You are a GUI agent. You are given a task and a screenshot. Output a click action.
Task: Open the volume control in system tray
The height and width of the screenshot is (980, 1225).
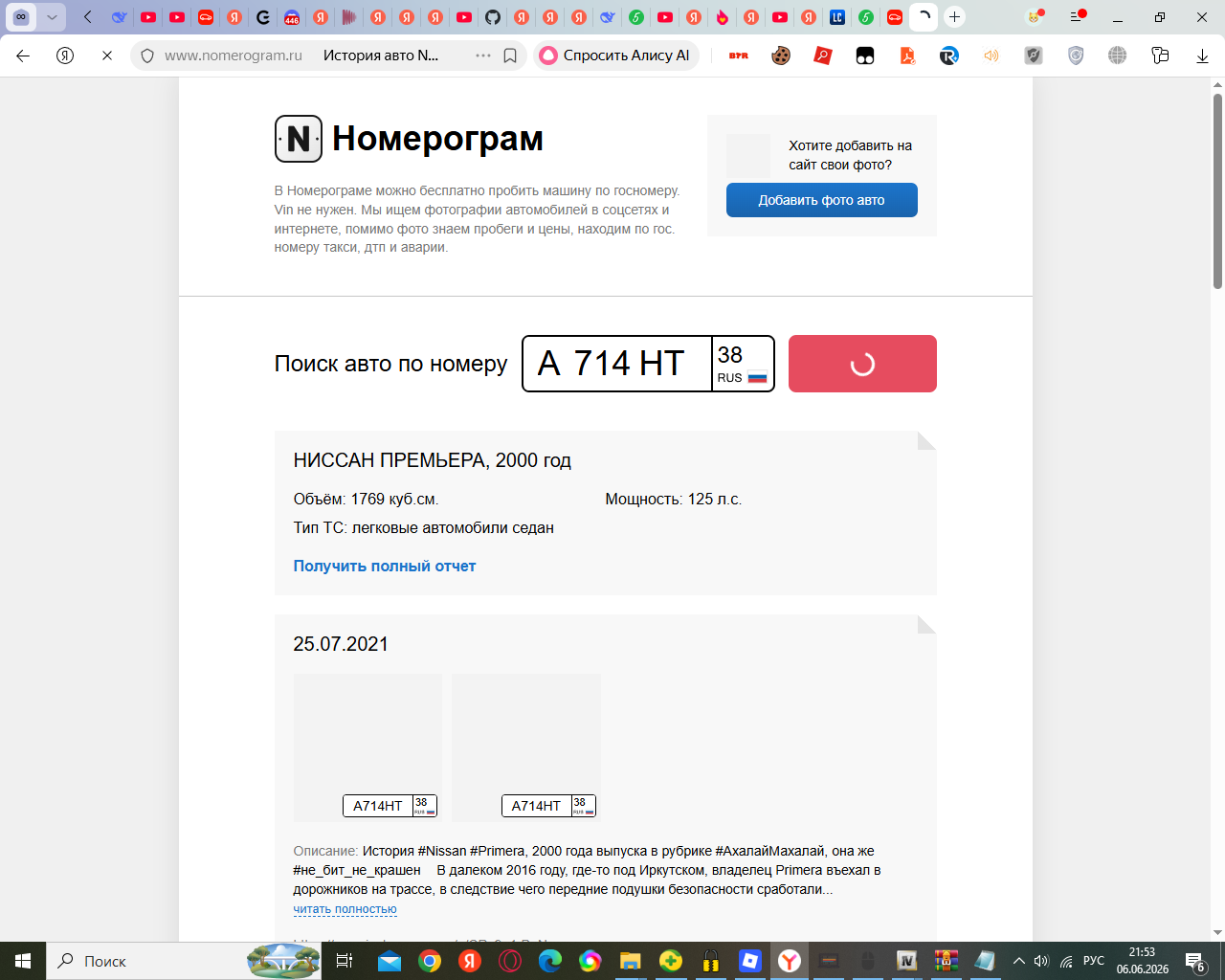click(x=1041, y=961)
